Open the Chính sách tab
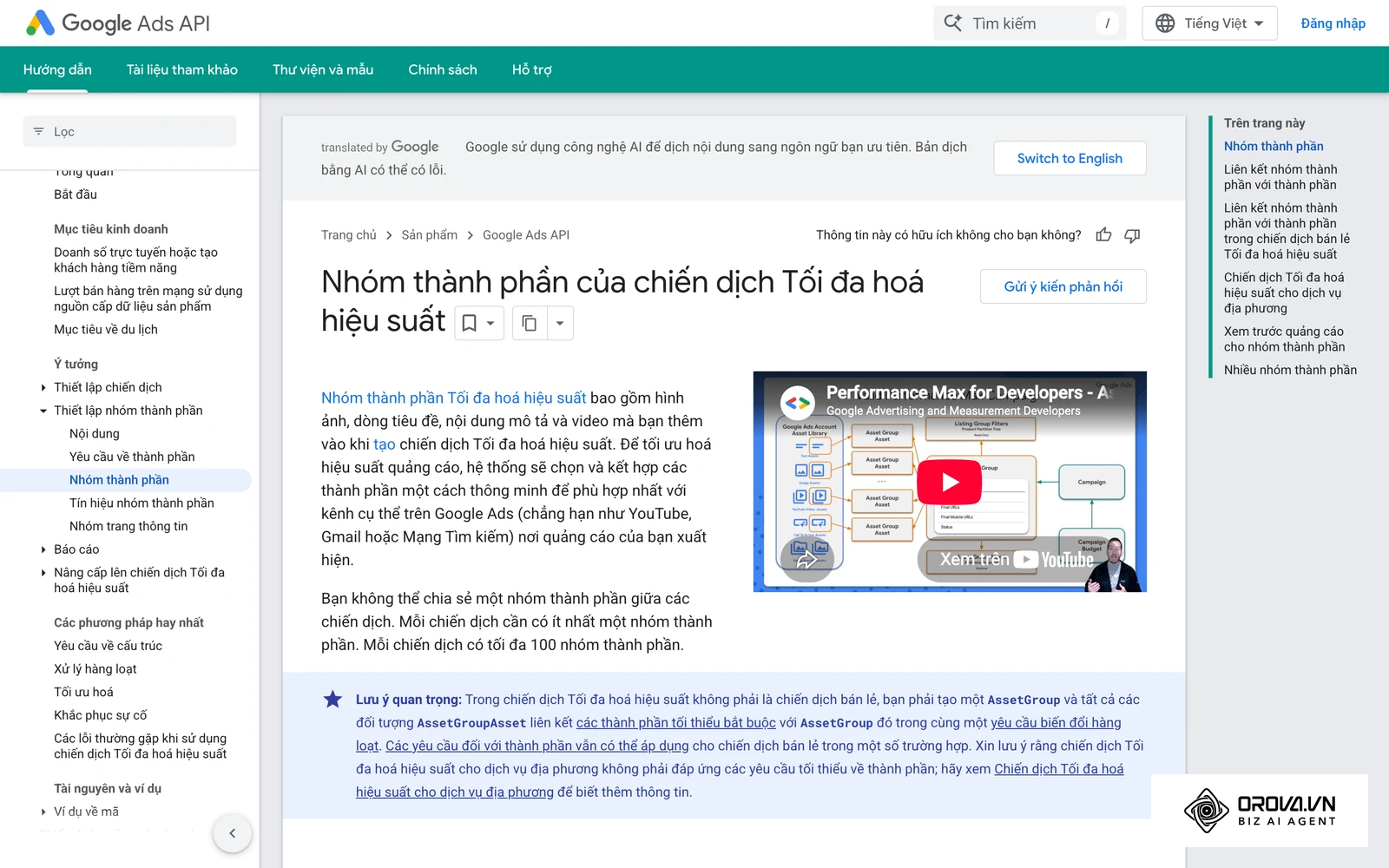 point(443,69)
